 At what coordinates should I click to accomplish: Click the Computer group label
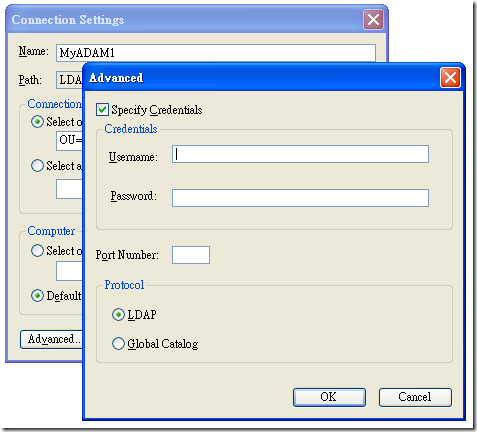[51, 231]
